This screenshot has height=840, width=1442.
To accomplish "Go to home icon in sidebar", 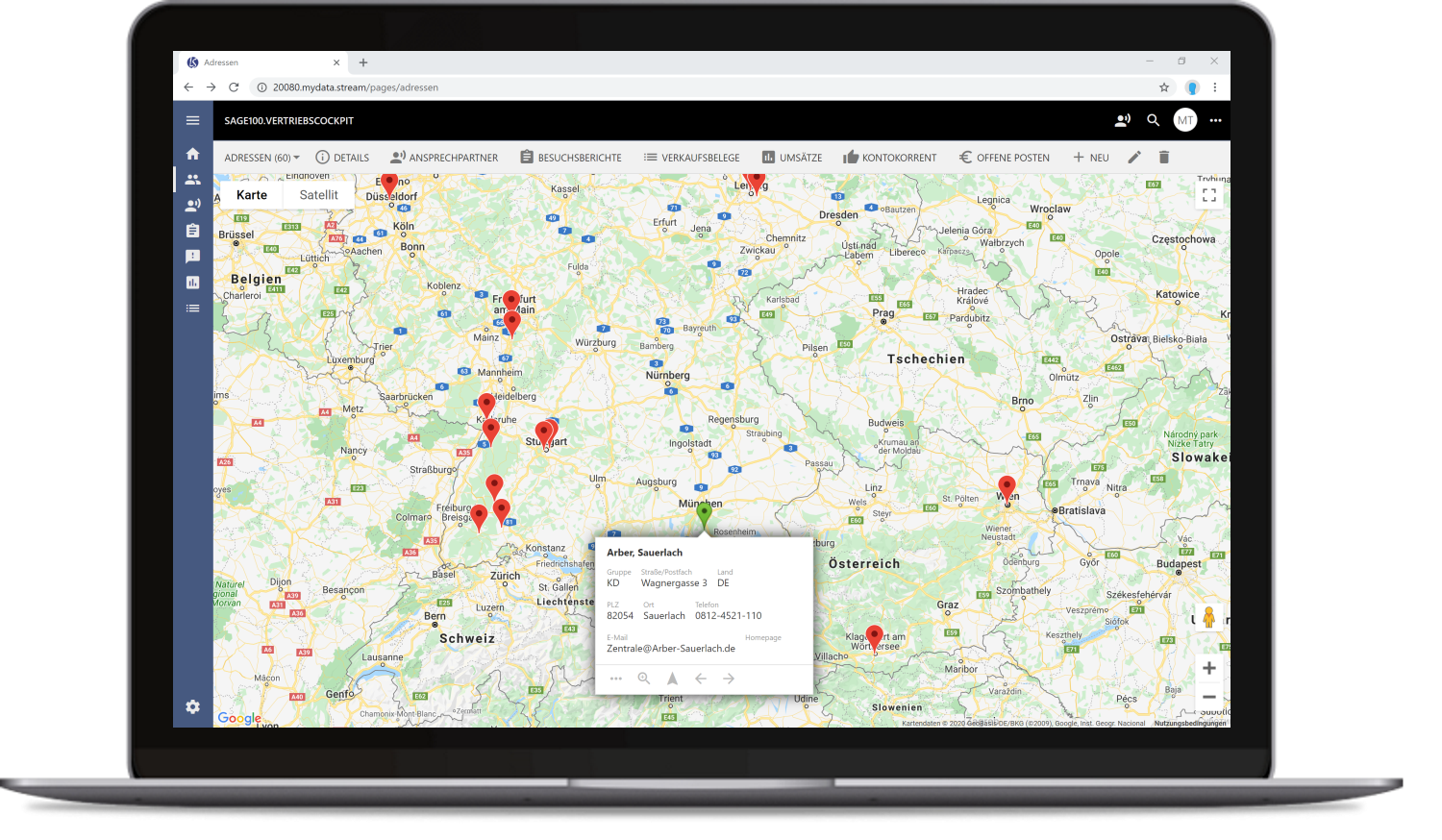I will pyautogui.click(x=193, y=154).
